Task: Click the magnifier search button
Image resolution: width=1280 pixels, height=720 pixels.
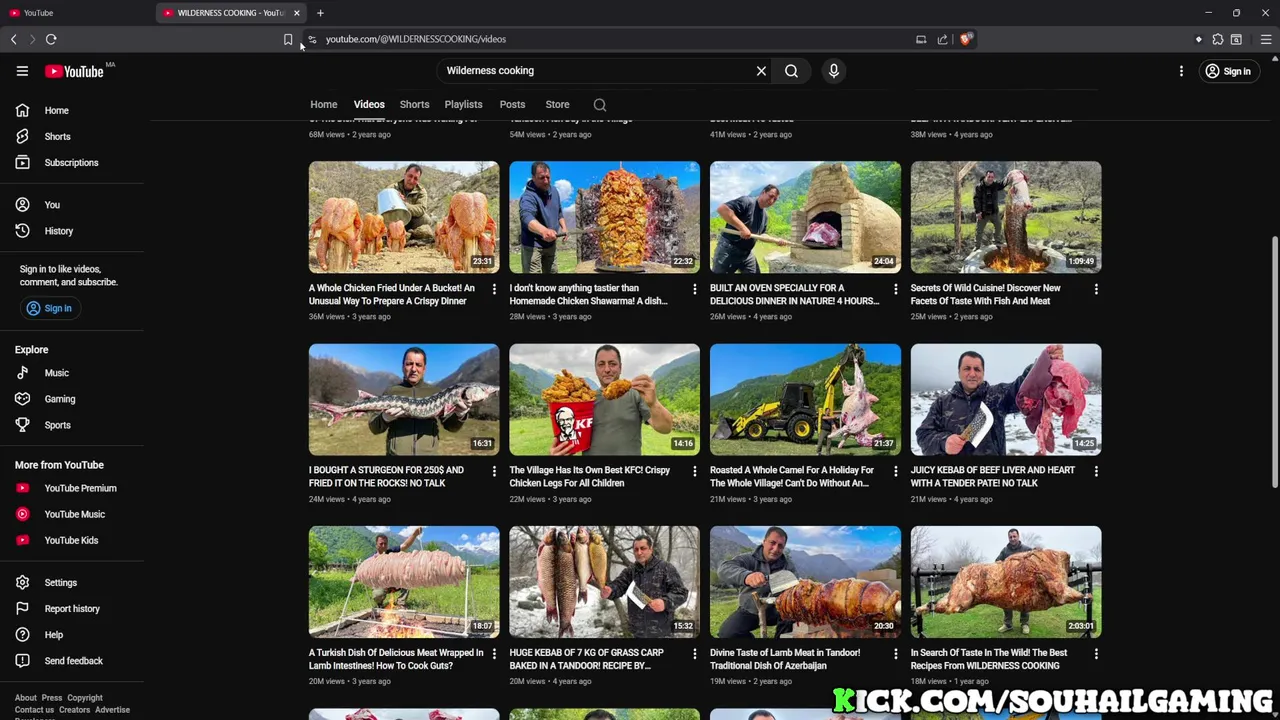Action: pyautogui.click(x=791, y=71)
